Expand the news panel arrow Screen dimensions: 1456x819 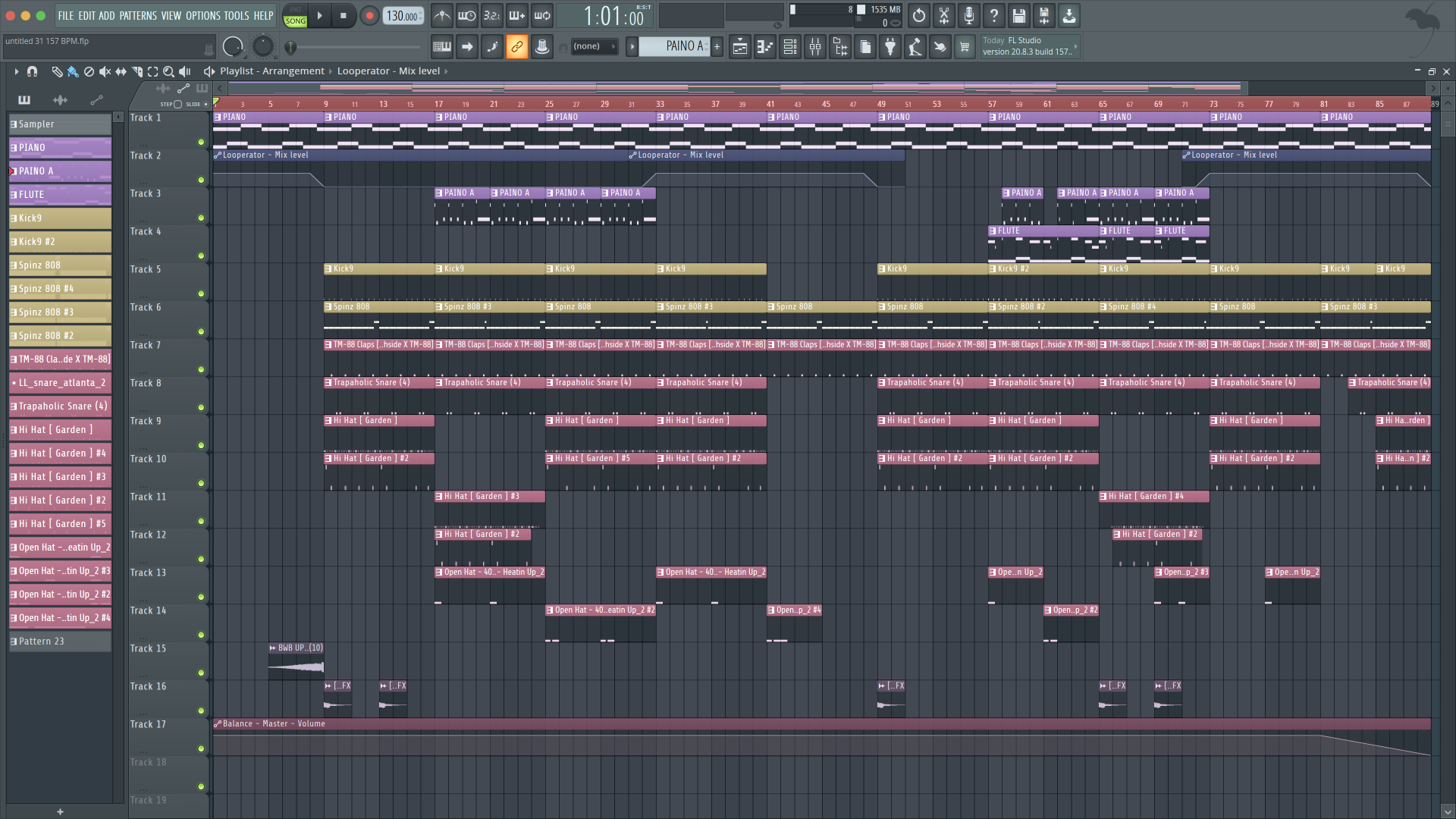click(x=1075, y=47)
